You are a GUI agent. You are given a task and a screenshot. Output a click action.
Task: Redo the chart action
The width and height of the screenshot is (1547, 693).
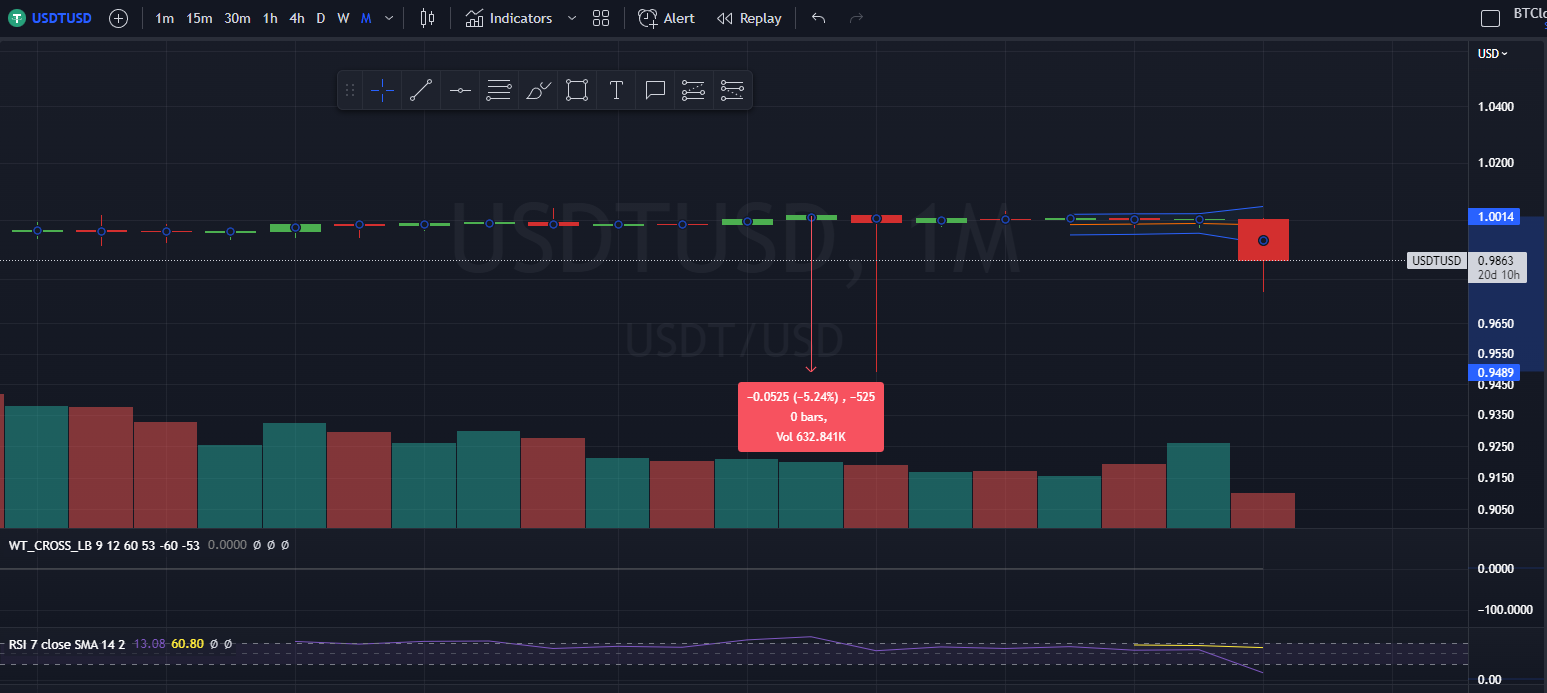tap(856, 18)
